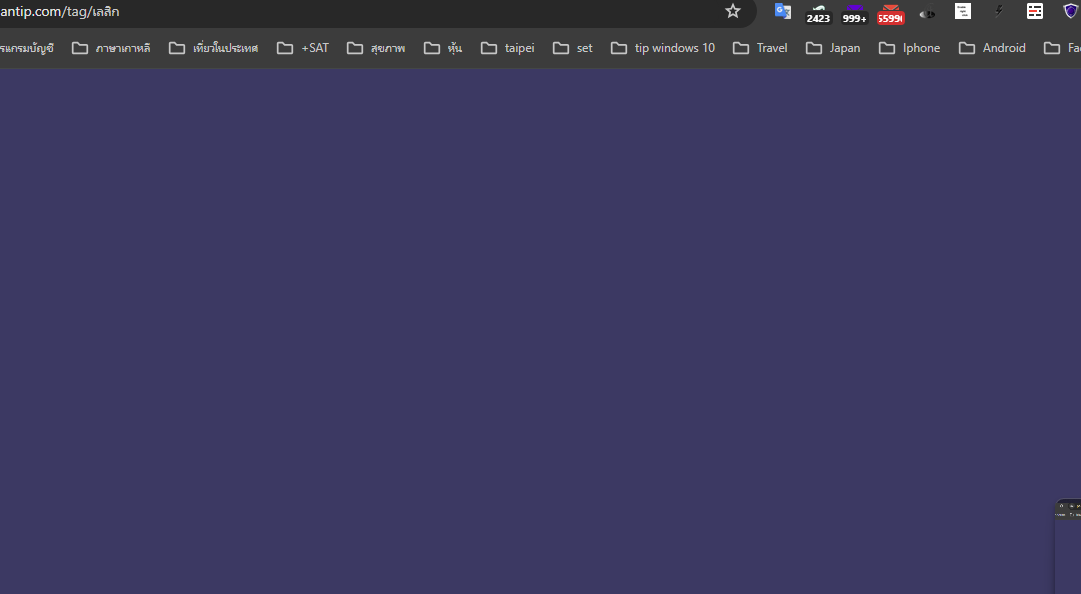Image resolution: width=1081 pixels, height=594 pixels.
Task: Bookmark this page with the star icon
Action: [733, 11]
